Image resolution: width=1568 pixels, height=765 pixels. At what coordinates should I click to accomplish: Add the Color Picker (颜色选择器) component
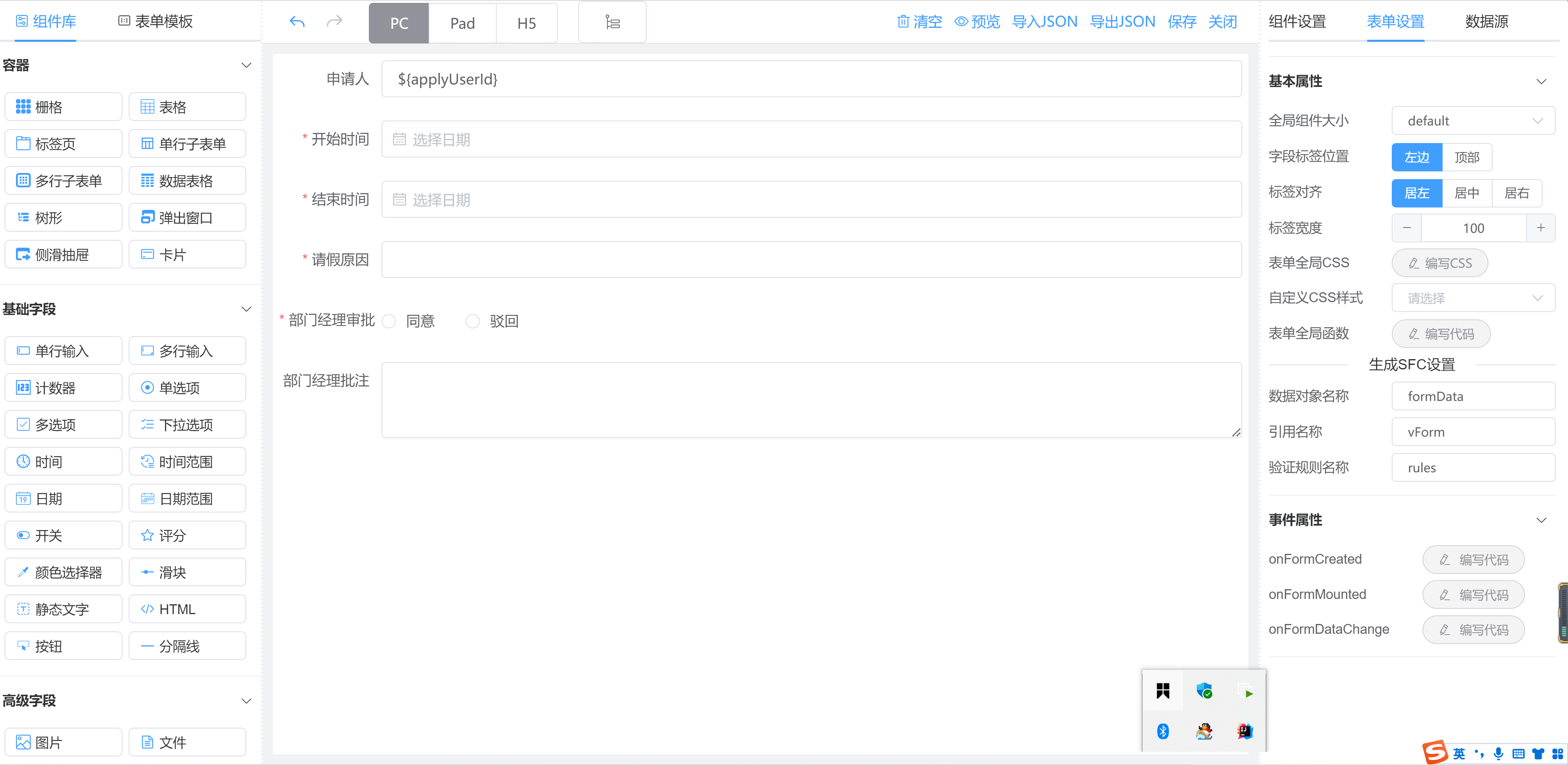click(x=63, y=573)
